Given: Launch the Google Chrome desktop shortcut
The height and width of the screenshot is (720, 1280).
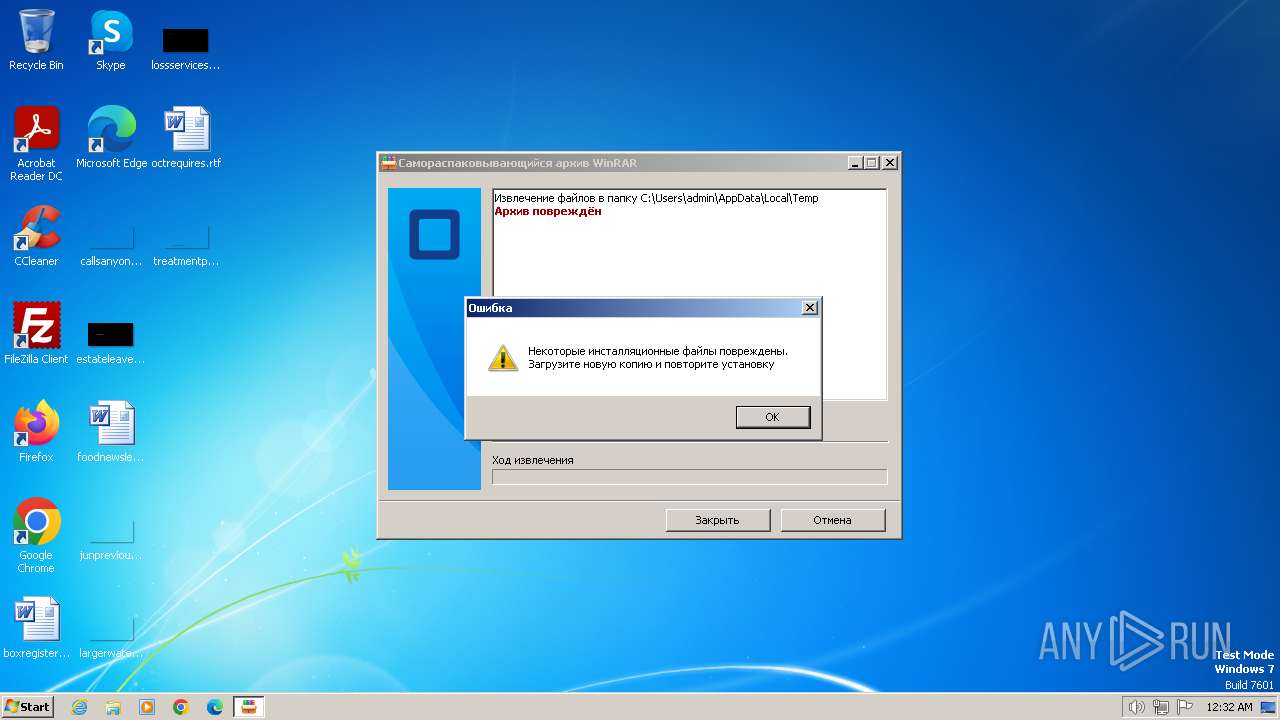Looking at the screenshot, I should [x=36, y=535].
